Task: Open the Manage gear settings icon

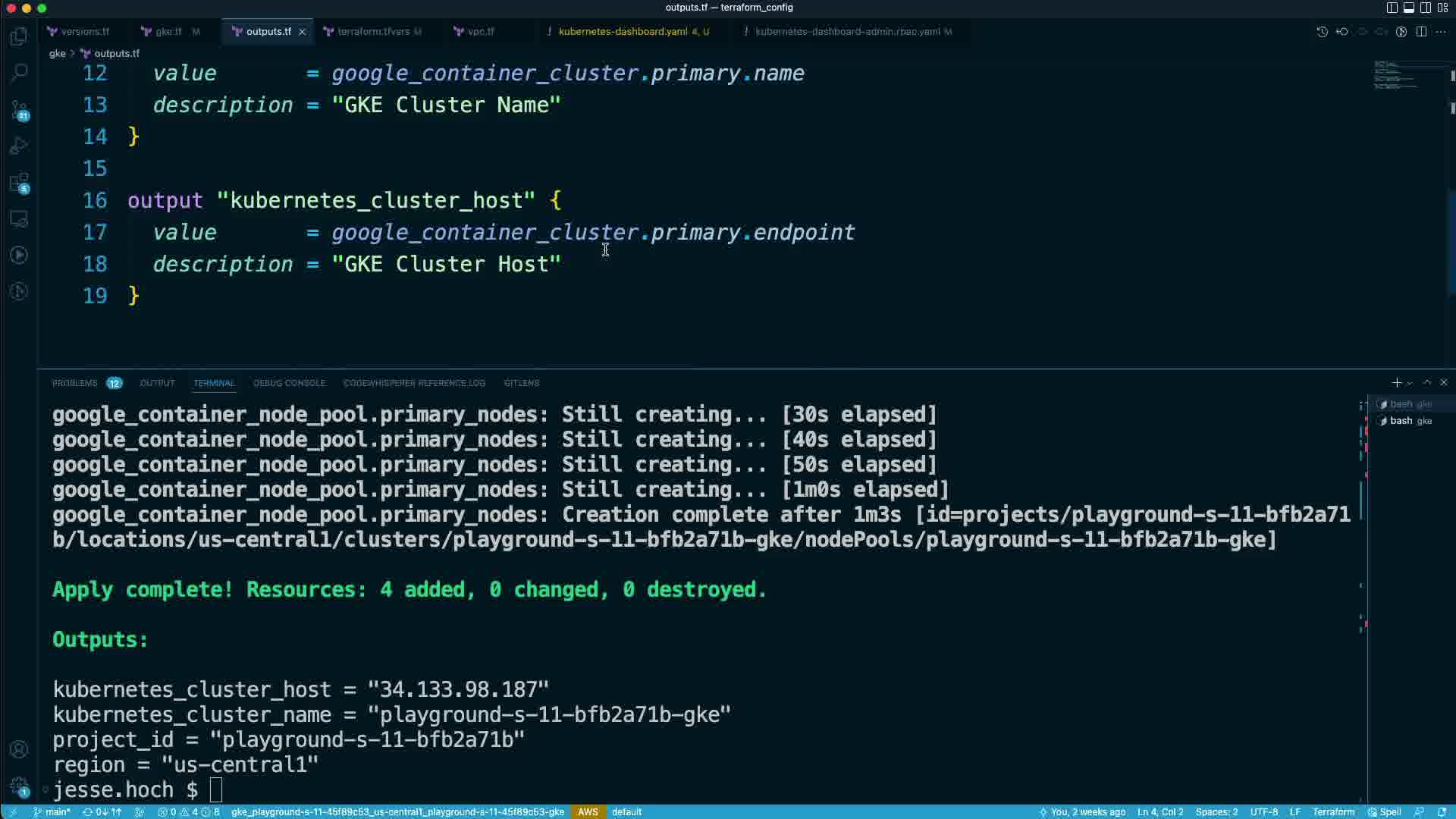Action: (x=19, y=786)
